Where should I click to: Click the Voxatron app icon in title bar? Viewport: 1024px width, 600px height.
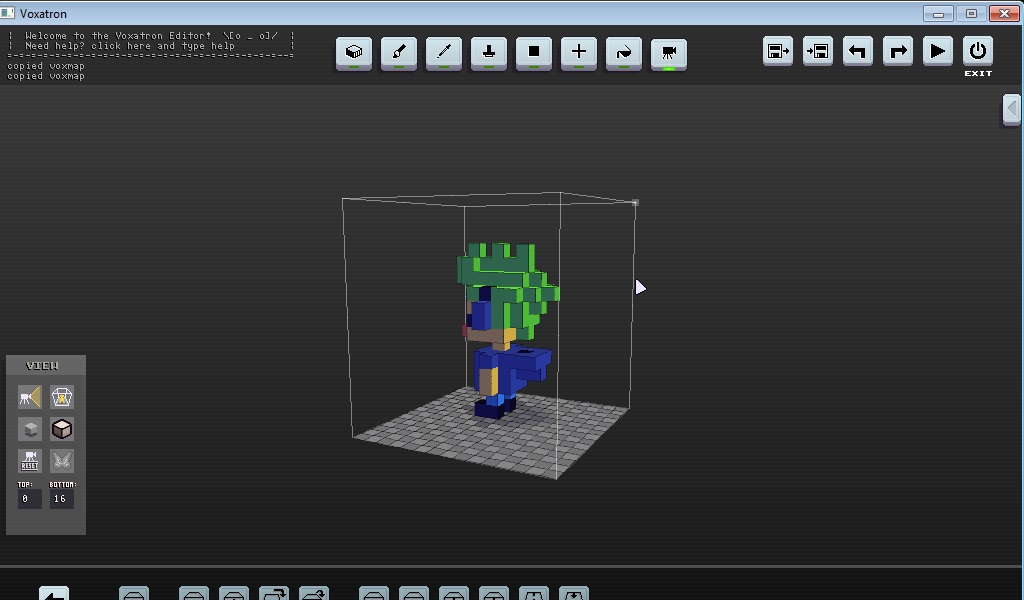pos(8,13)
